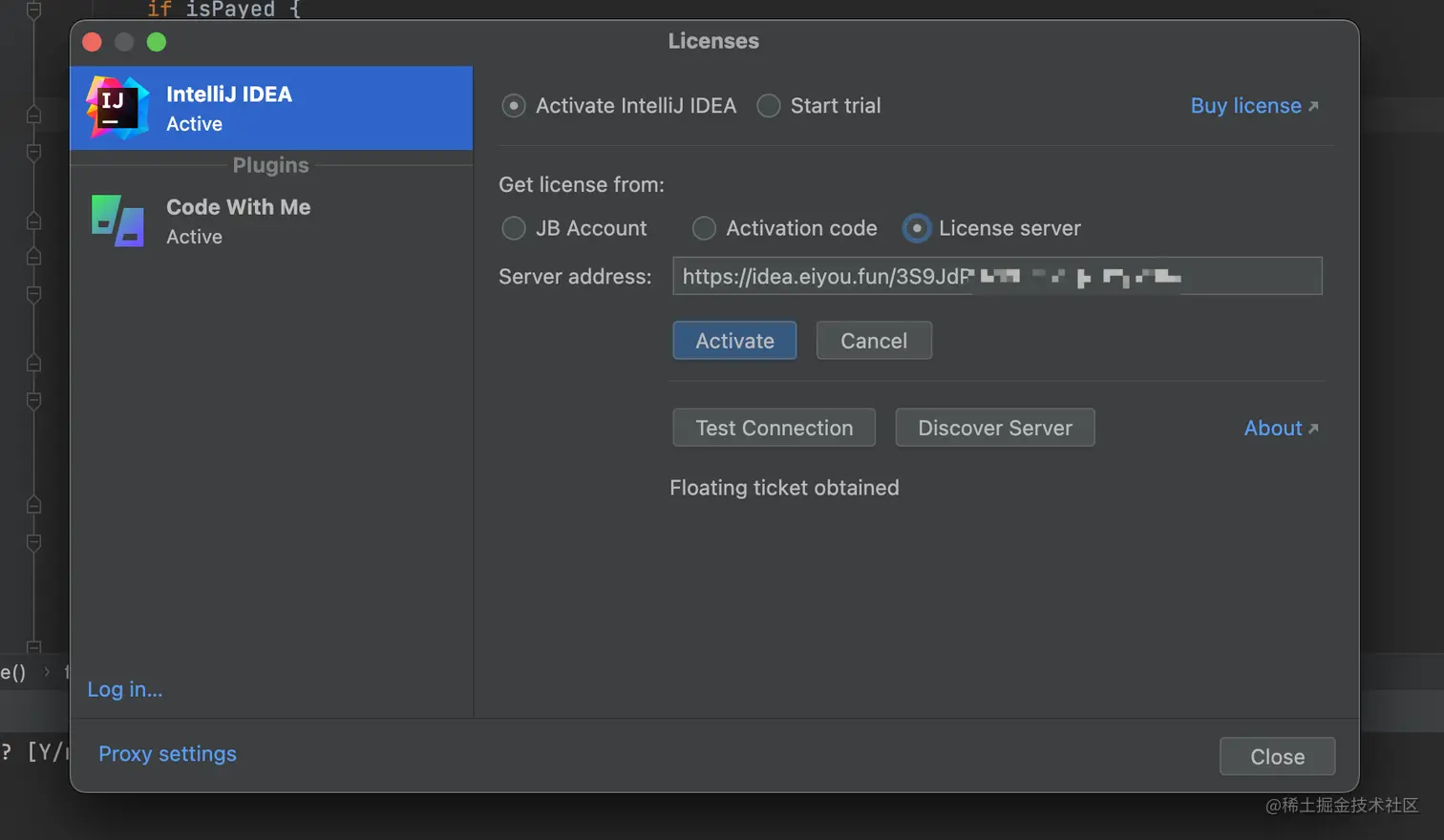
Task: Select JB Account as license source
Action: [x=514, y=228]
